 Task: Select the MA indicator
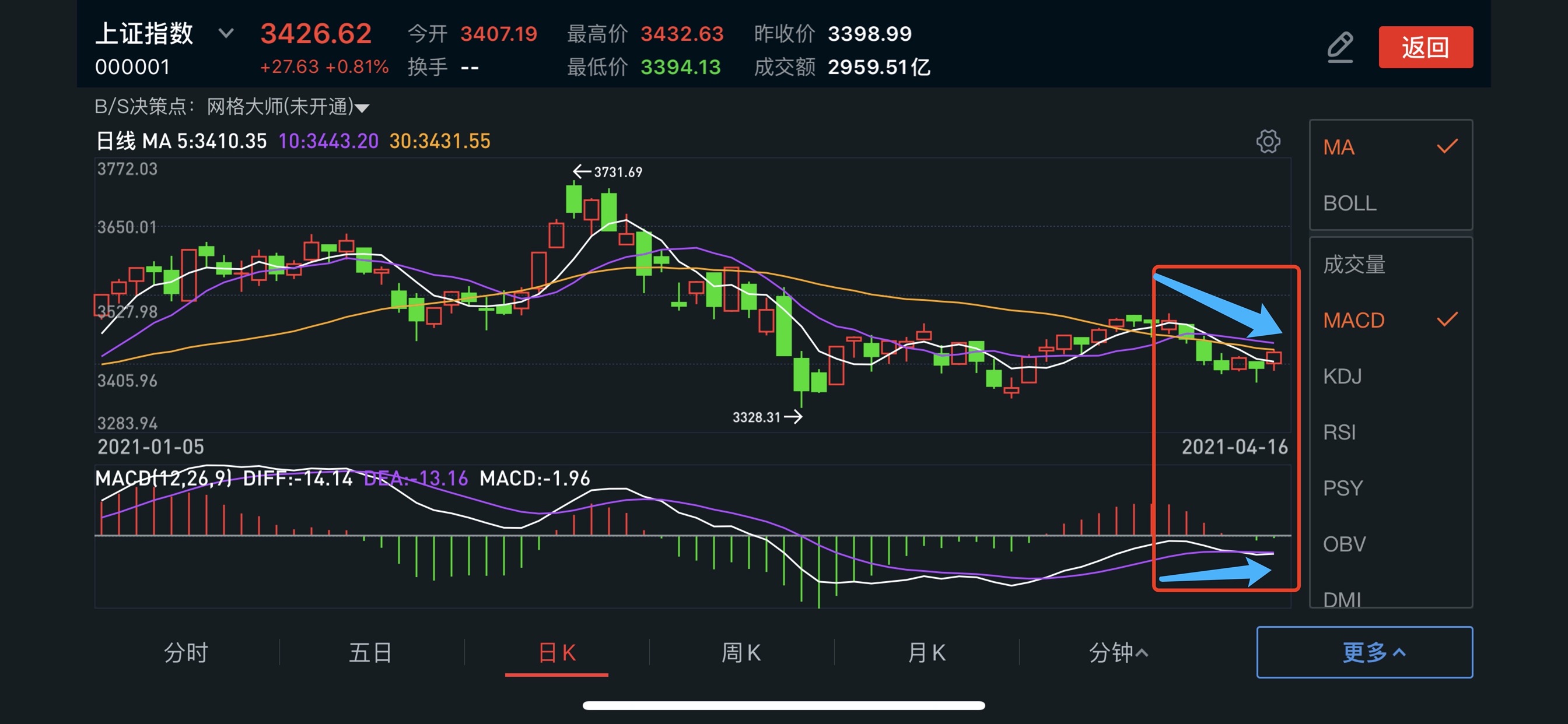click(1390, 147)
